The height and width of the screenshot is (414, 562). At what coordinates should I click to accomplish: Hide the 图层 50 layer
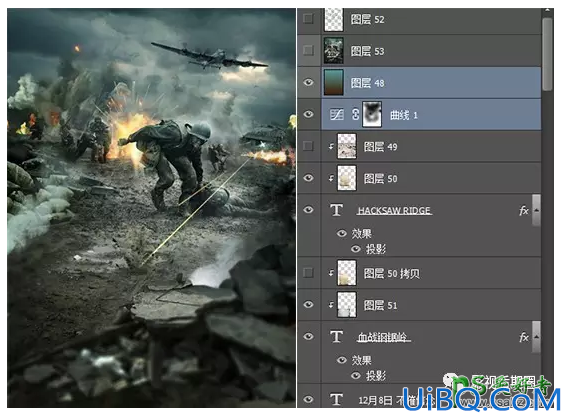click(308, 178)
